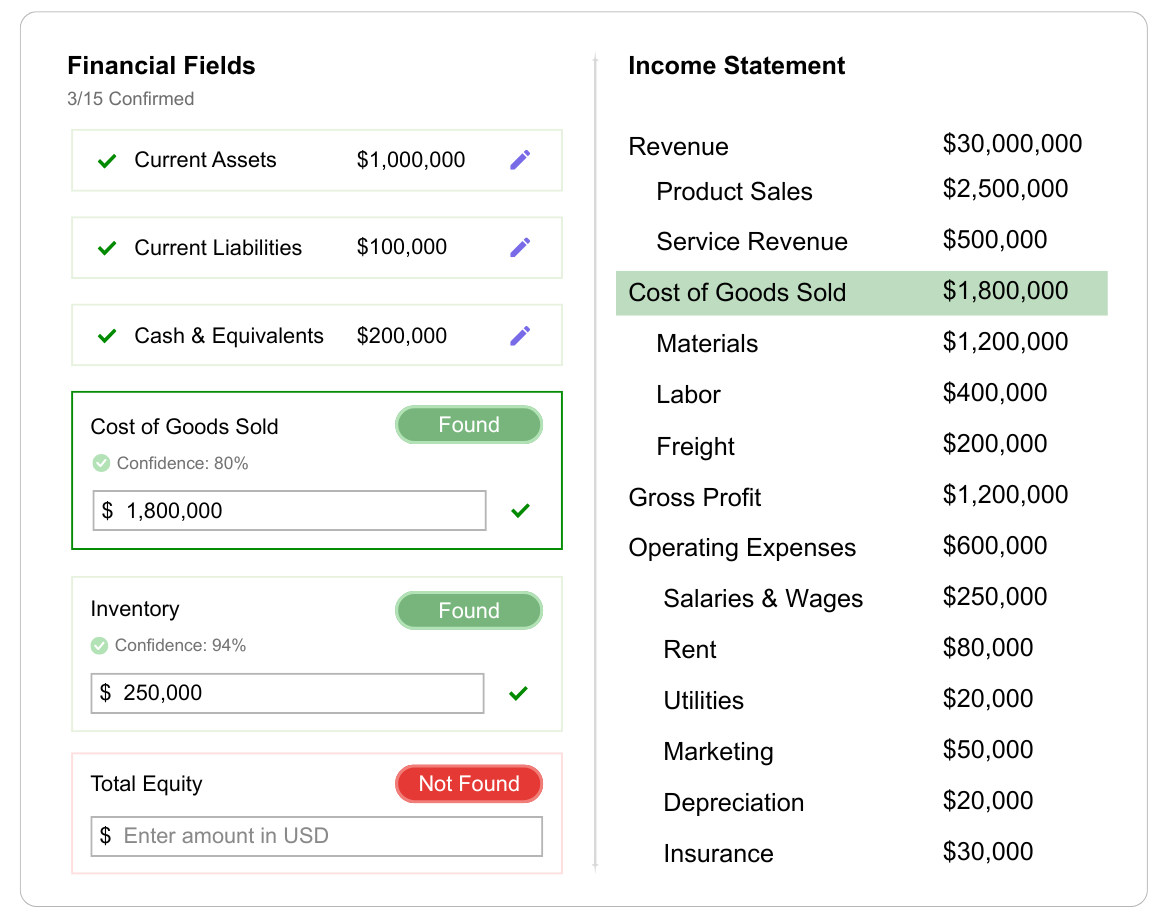Select the Gross Profit line in Income Statement

[x=695, y=497]
